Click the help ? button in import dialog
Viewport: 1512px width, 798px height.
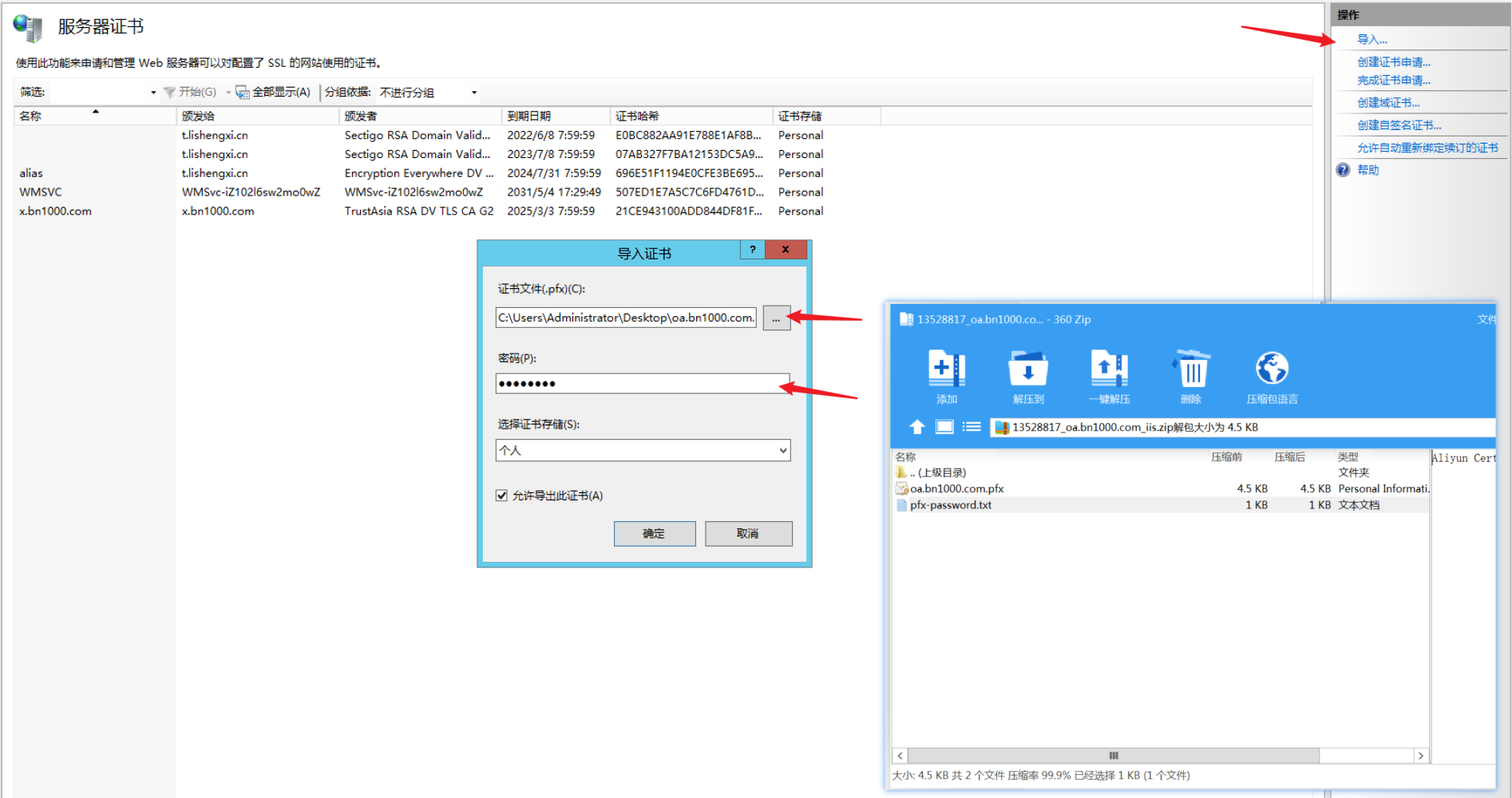pos(752,250)
